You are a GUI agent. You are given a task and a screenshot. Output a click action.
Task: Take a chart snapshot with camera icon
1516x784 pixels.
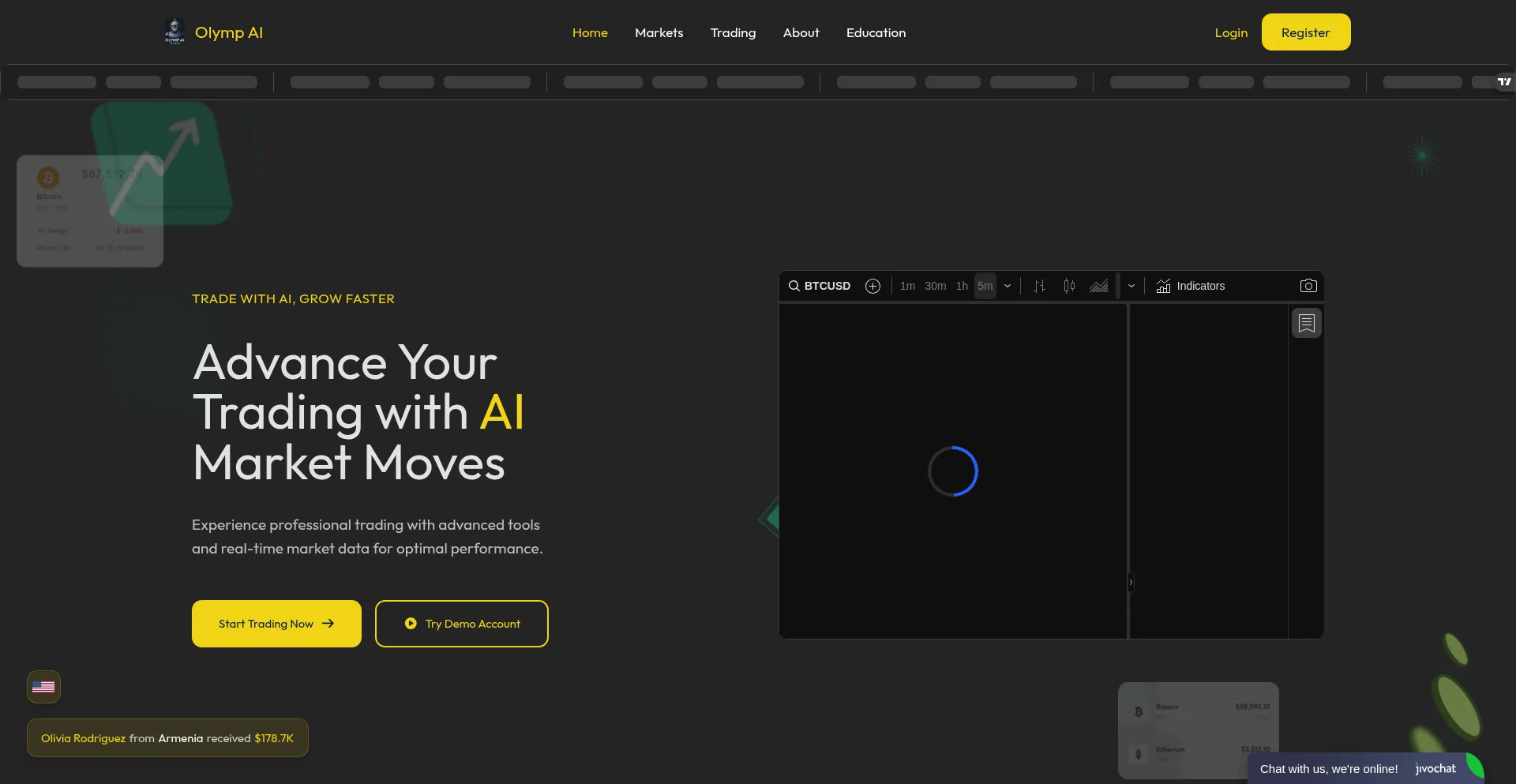point(1308,286)
